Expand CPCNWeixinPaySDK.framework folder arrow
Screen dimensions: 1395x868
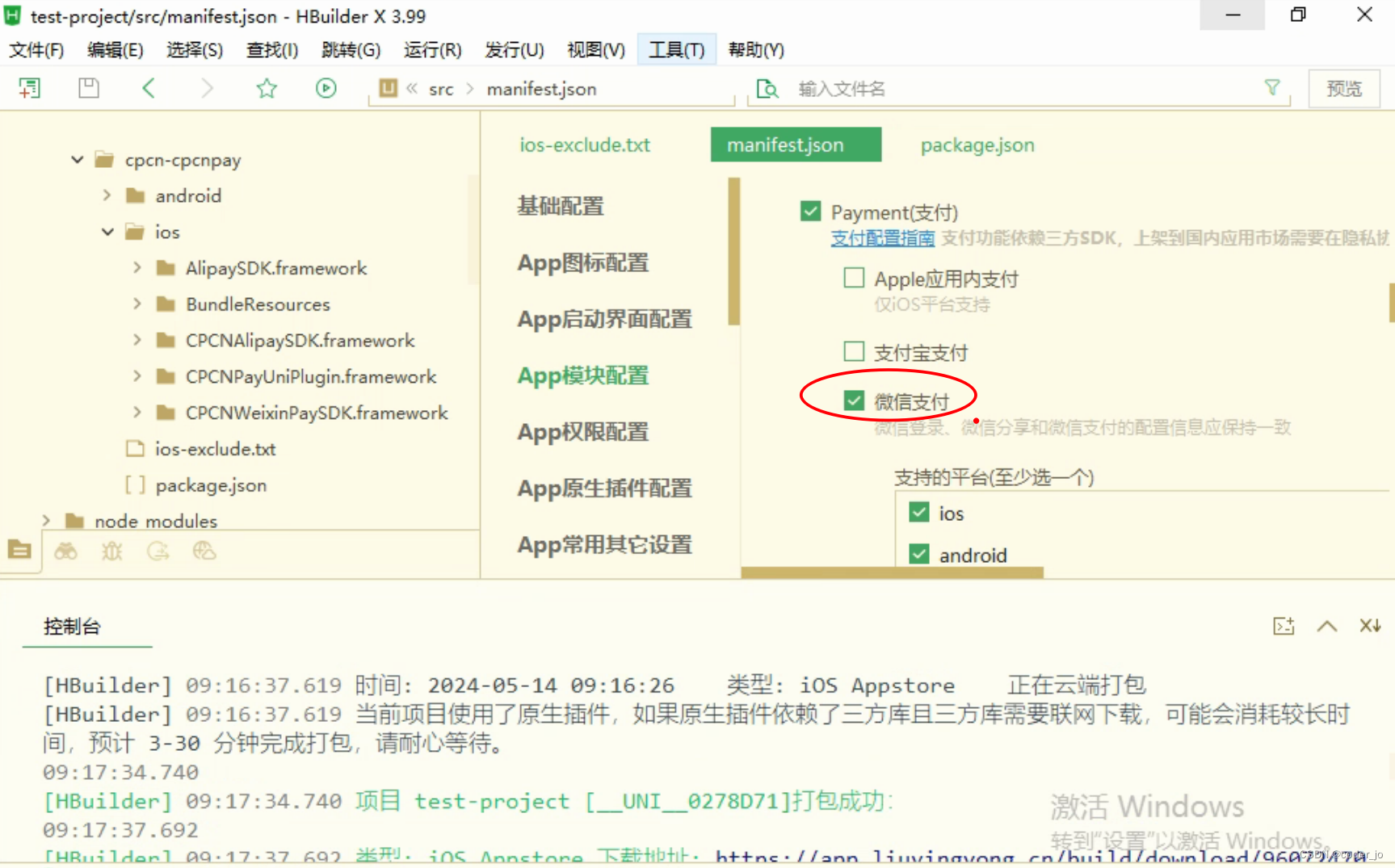(x=137, y=413)
